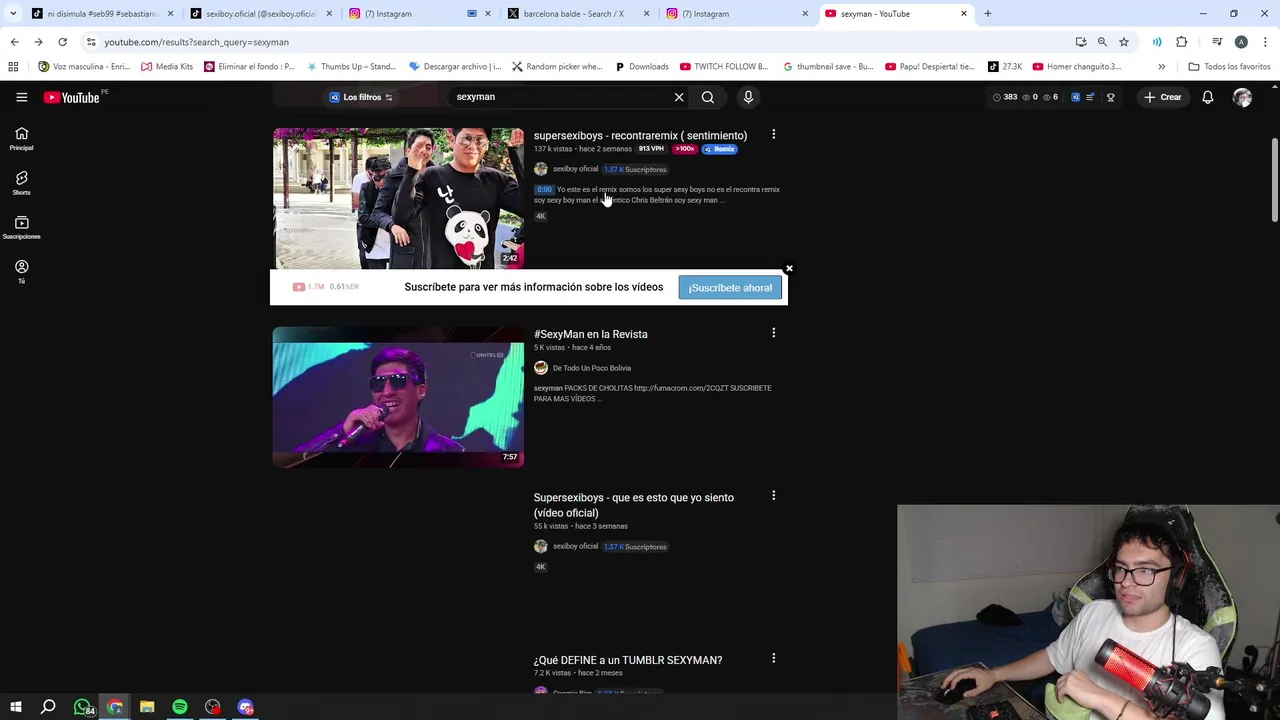1280x720 pixels.
Task: Open the sexiboy oficial channel on first result
Action: (x=575, y=169)
